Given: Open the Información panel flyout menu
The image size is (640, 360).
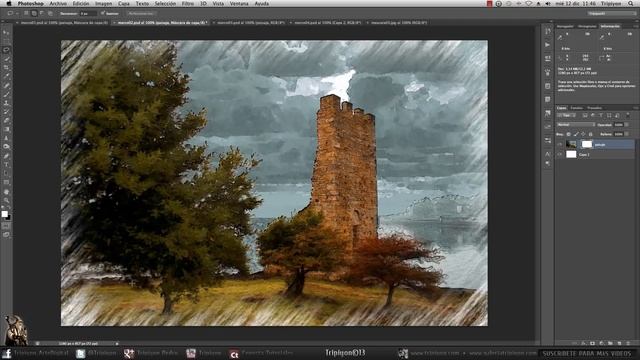Looking at the screenshot, I should pyautogui.click(x=635, y=26).
